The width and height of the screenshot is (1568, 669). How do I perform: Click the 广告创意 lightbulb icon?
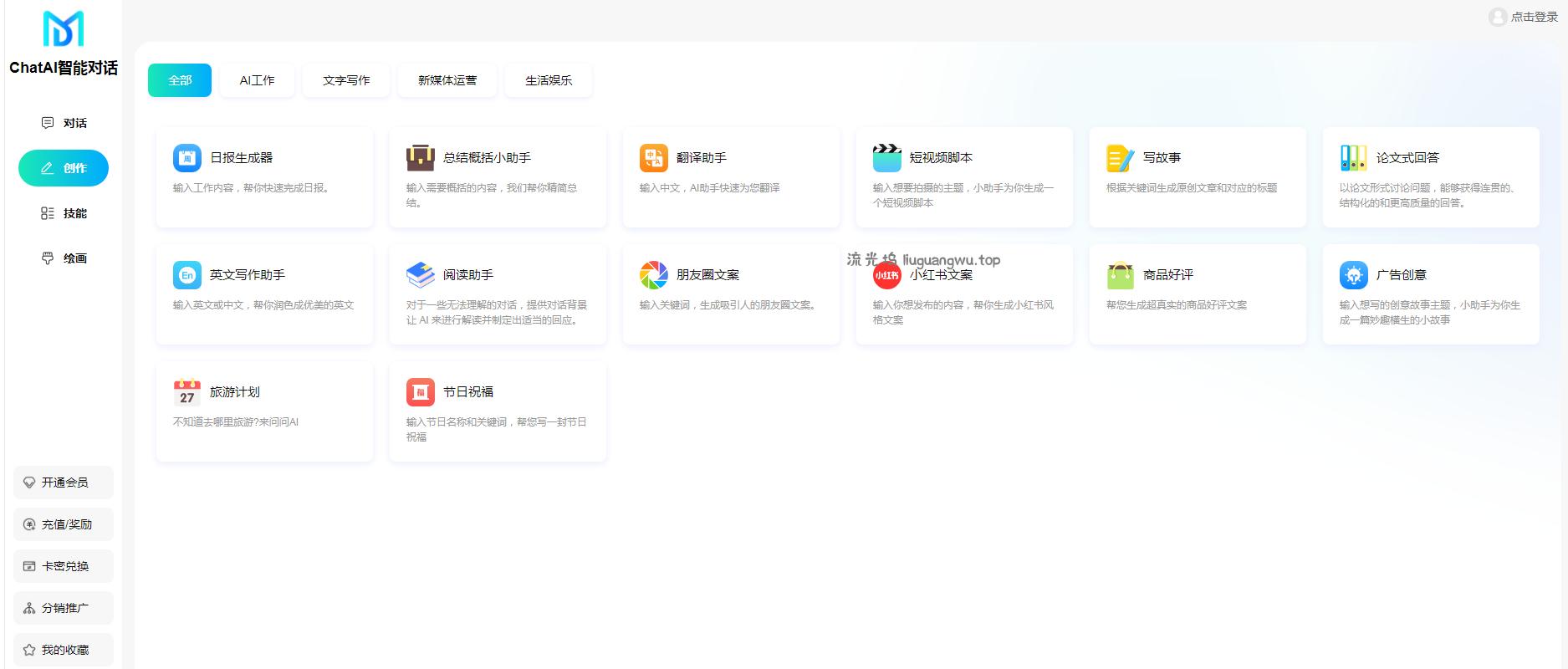[x=1354, y=274]
